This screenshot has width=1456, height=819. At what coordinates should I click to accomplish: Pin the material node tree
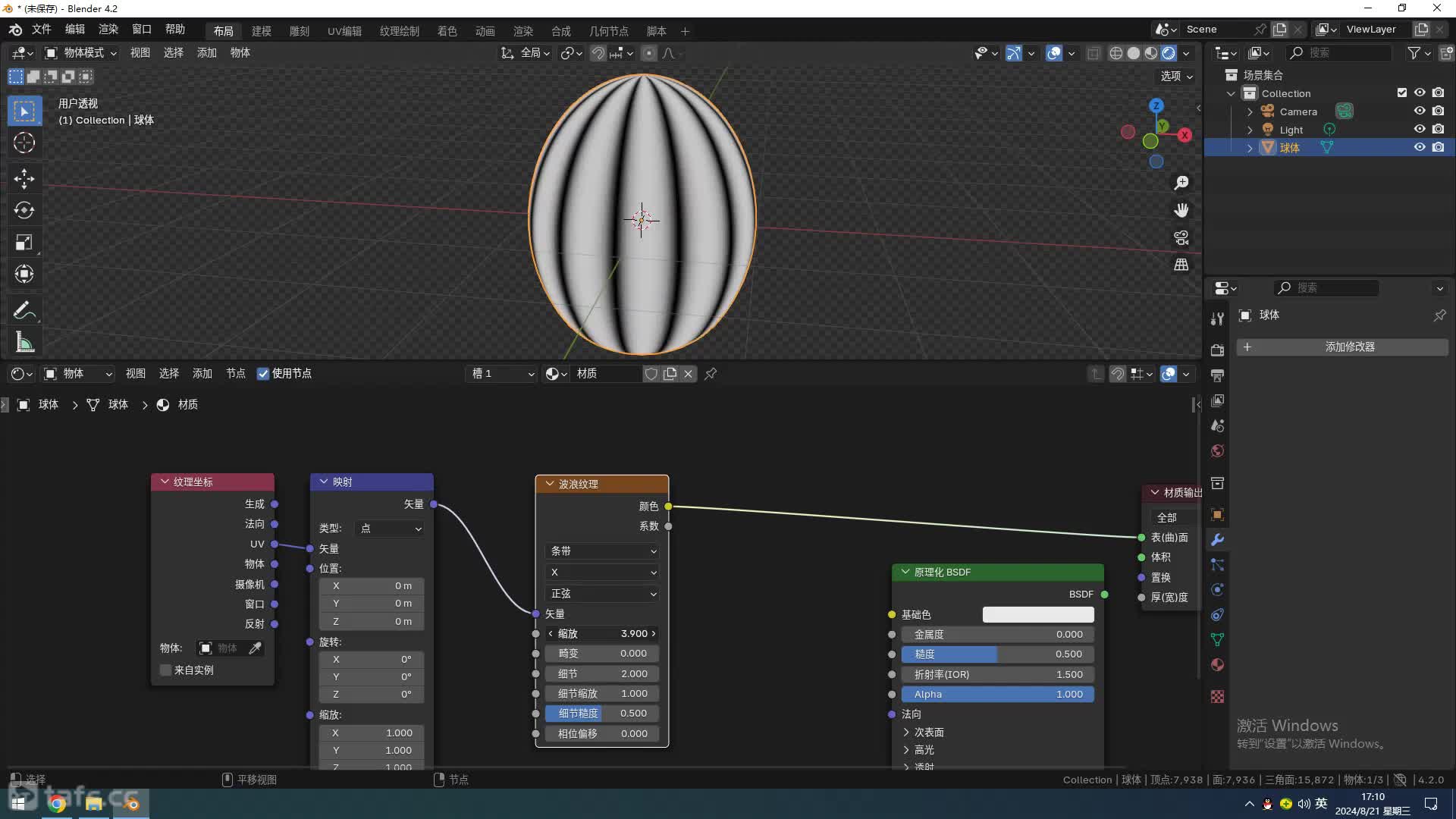coord(711,374)
